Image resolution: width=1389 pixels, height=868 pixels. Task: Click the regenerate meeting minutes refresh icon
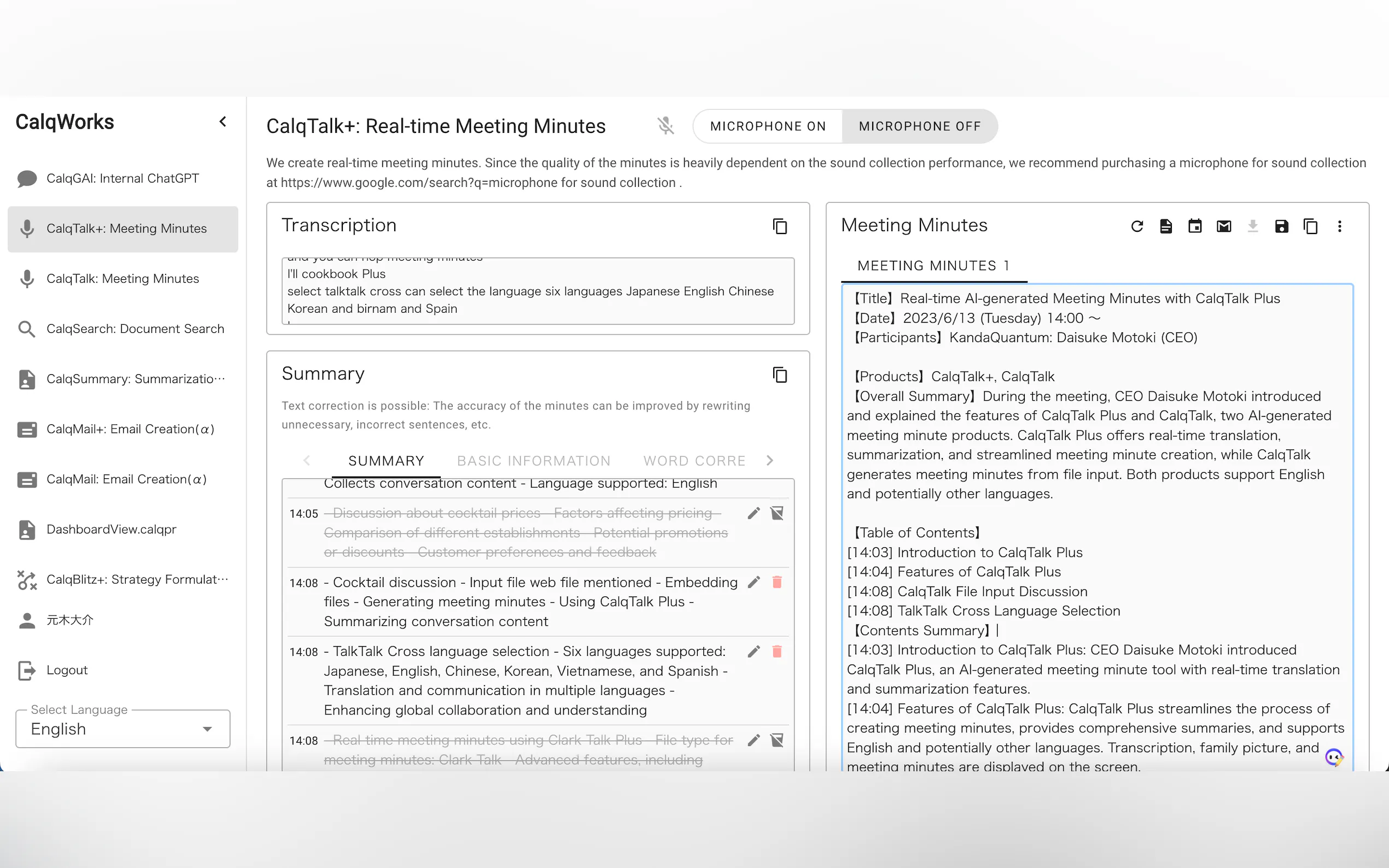click(x=1137, y=226)
